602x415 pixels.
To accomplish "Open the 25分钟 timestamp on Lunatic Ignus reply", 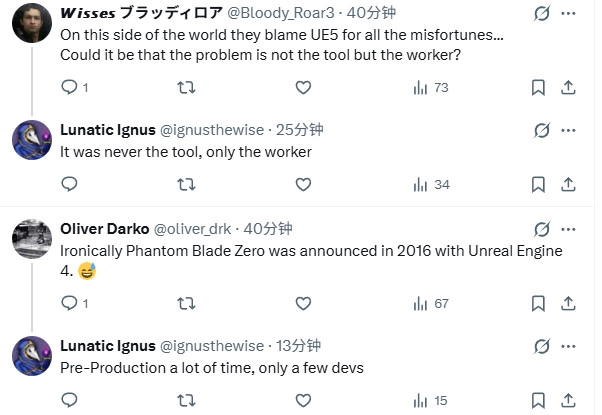I will pyautogui.click(x=298, y=130).
